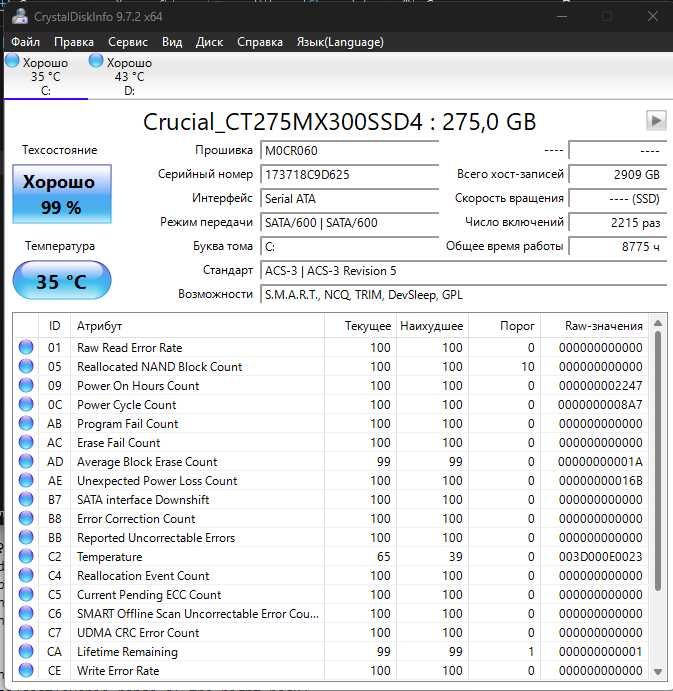
Task: Click status orb of Reallocation Event Count
Action: pos(26,575)
